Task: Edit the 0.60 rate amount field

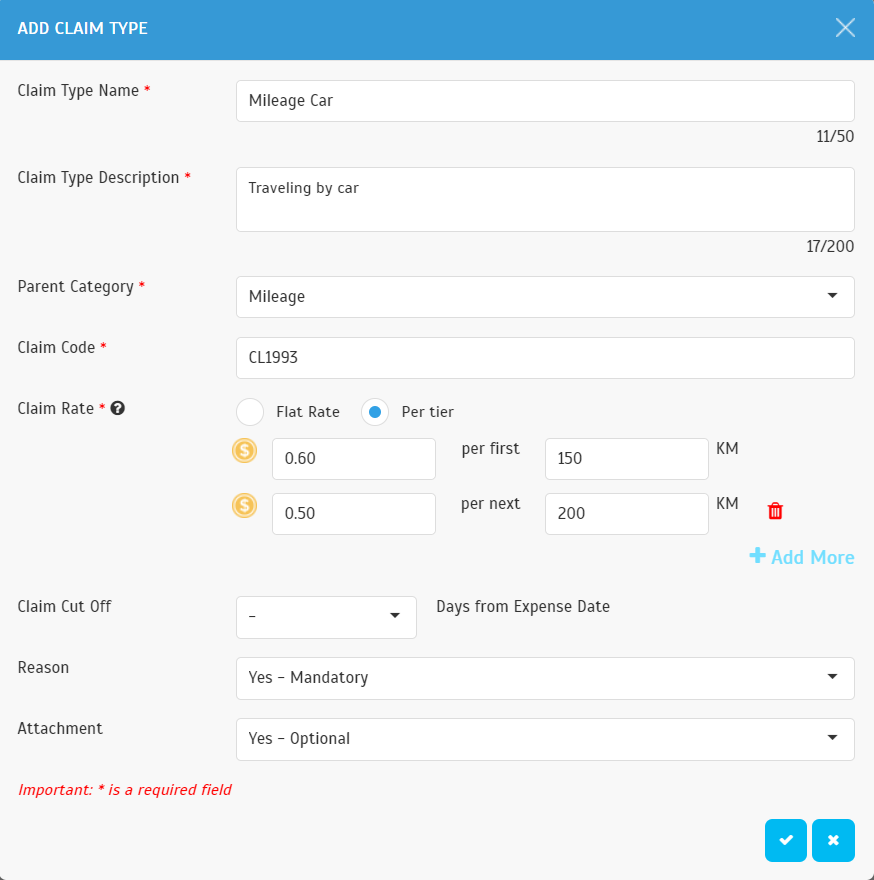Action: (x=354, y=459)
